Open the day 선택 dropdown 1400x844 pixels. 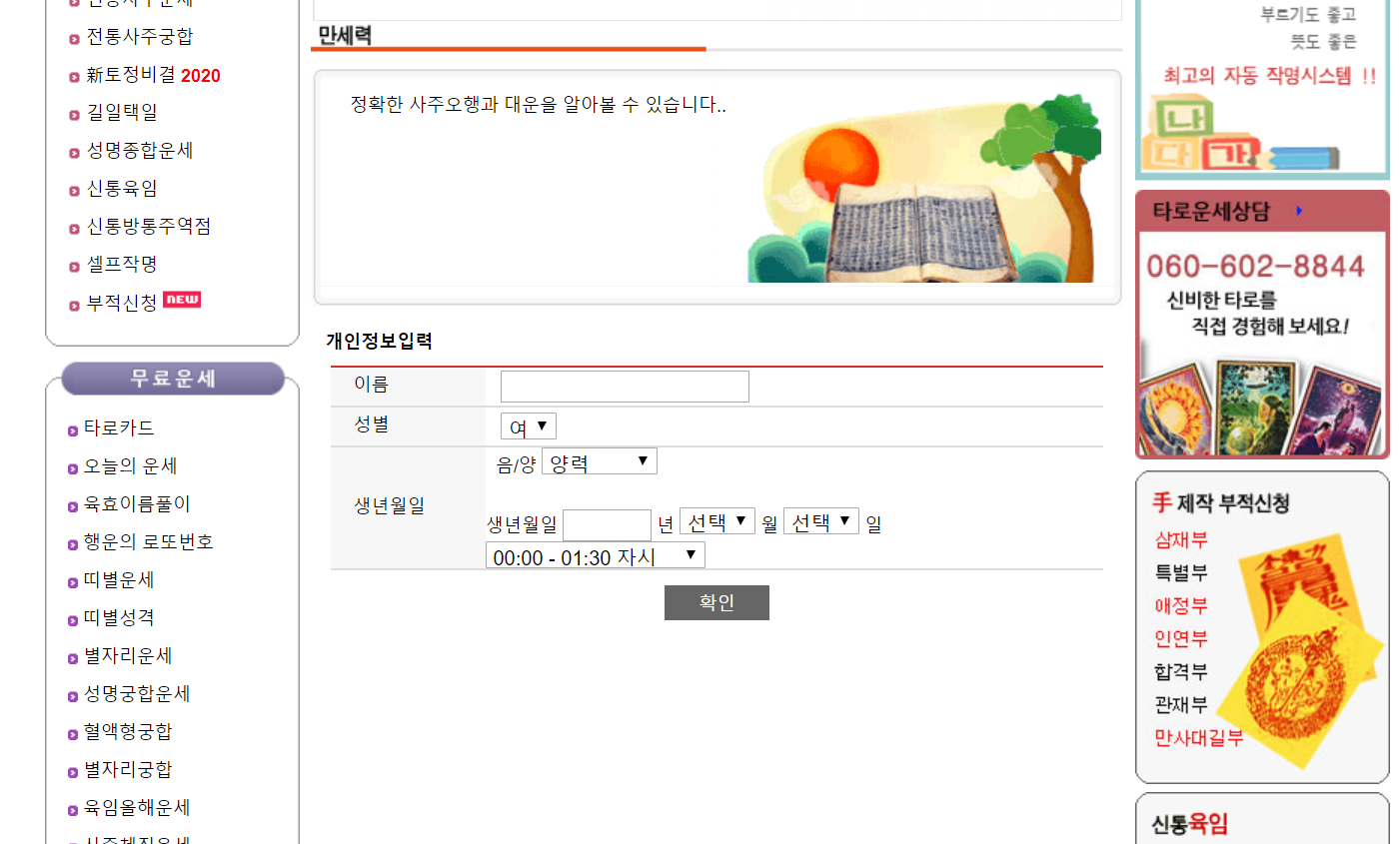tap(821, 521)
